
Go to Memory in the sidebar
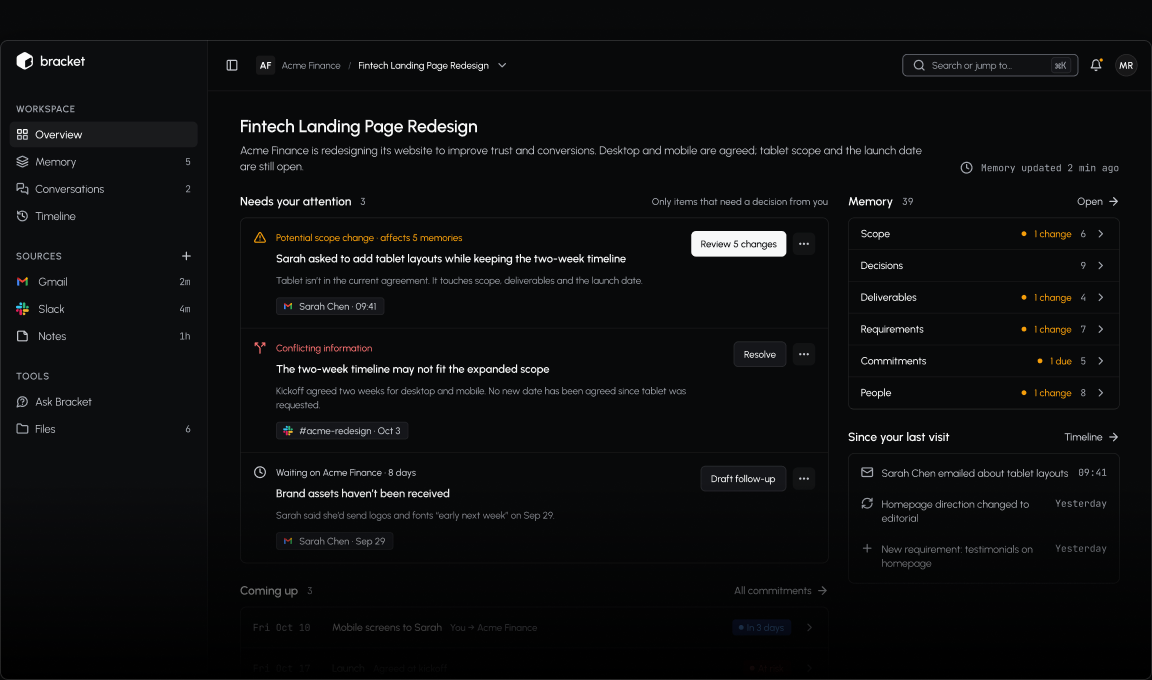tap(104, 162)
